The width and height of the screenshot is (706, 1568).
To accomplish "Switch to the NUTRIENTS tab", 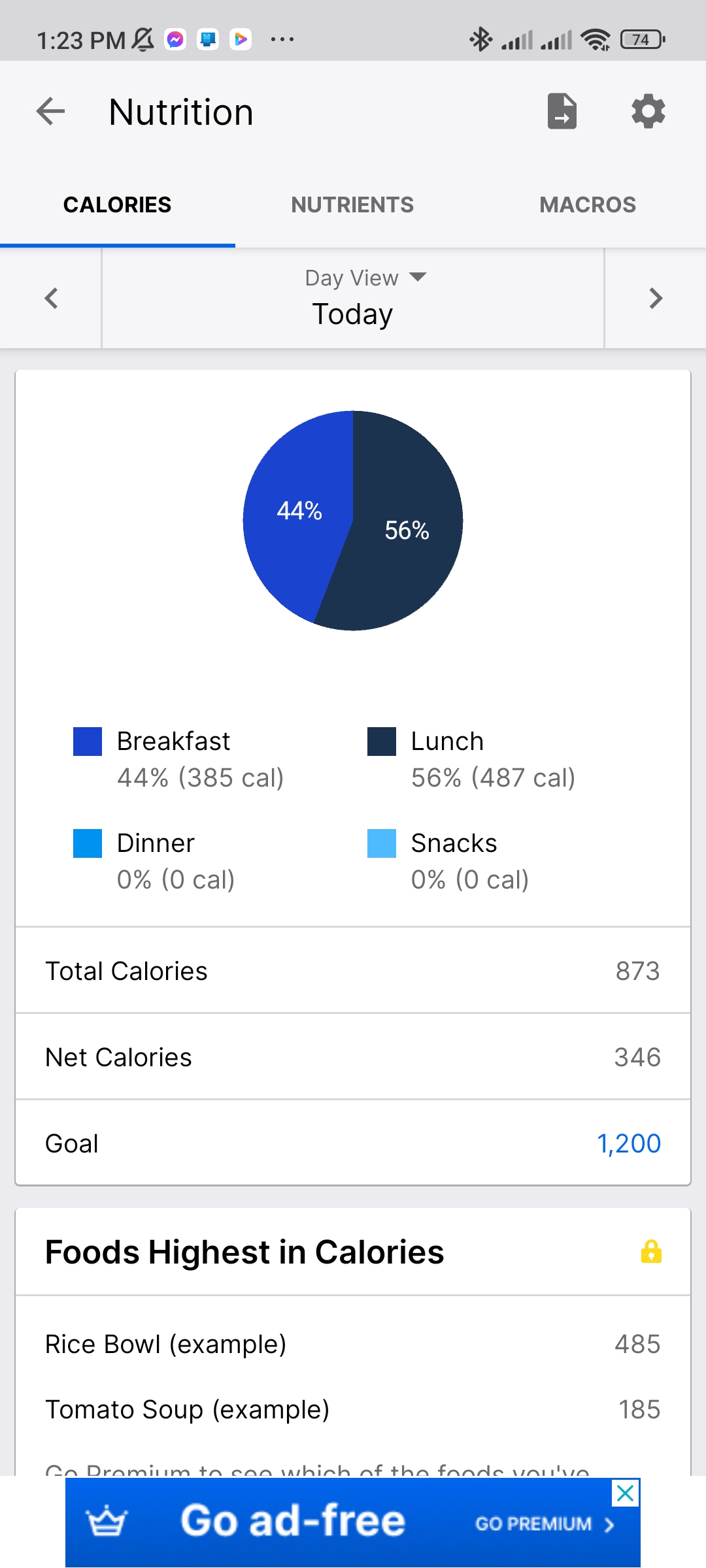I will coord(352,204).
